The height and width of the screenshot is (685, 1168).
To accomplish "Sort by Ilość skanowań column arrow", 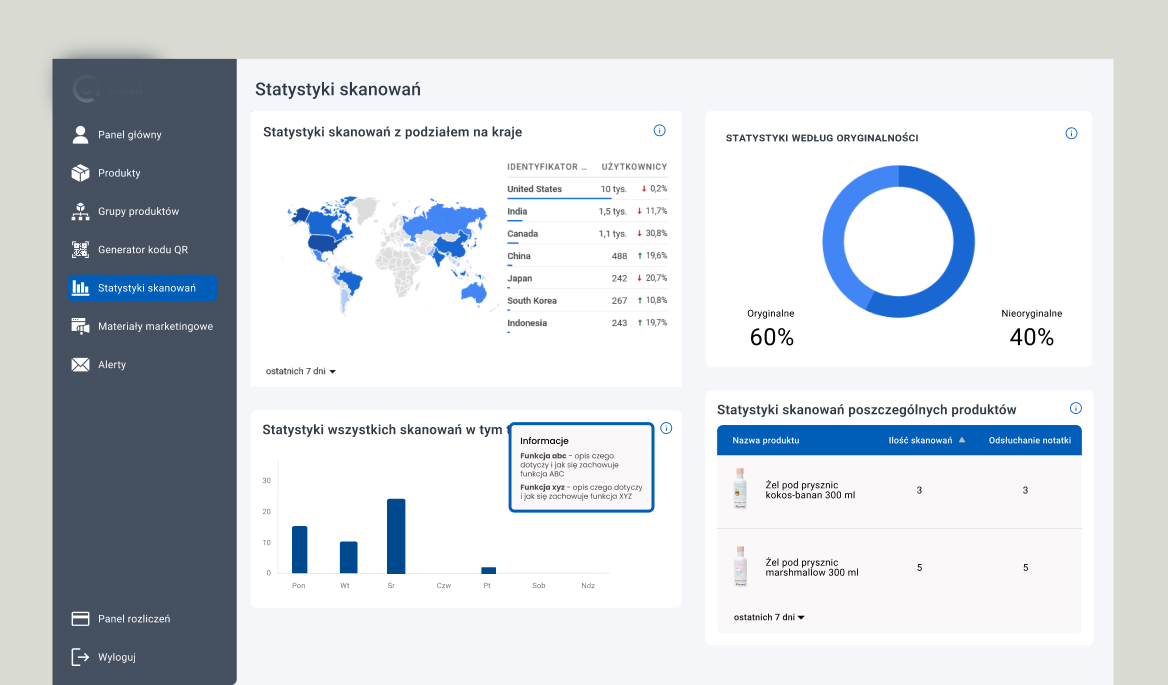I will [962, 440].
